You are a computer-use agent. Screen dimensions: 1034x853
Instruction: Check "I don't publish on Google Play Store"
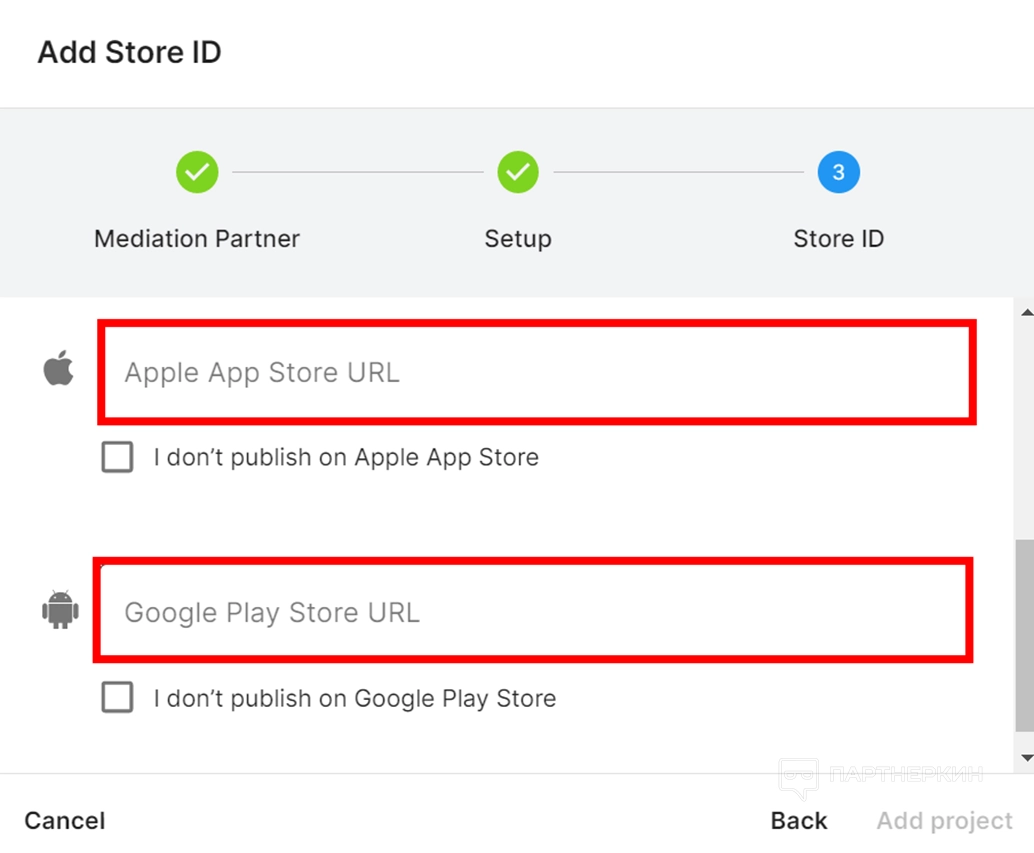pos(117,698)
